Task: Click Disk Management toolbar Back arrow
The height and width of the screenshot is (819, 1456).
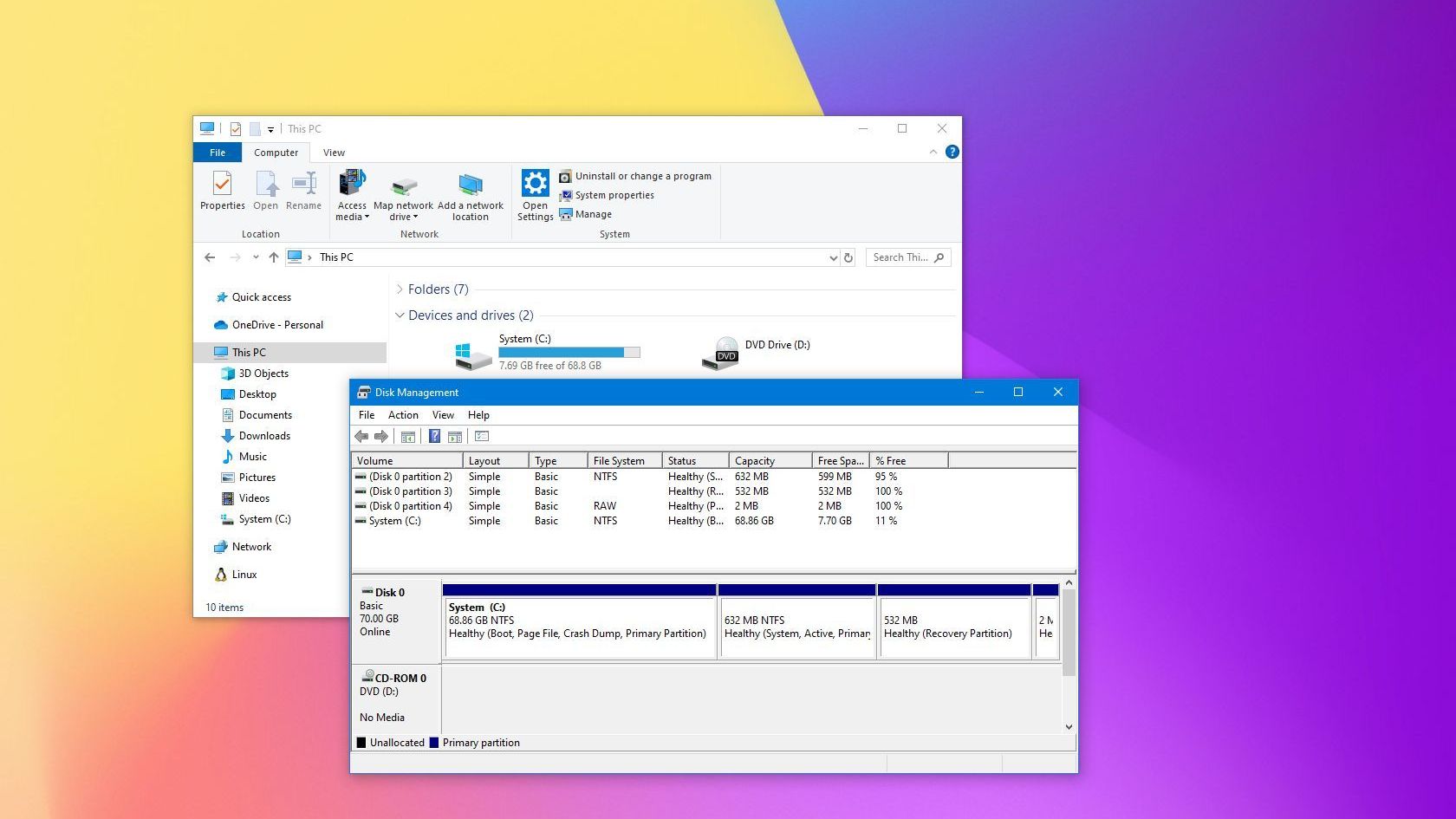Action: click(x=361, y=436)
